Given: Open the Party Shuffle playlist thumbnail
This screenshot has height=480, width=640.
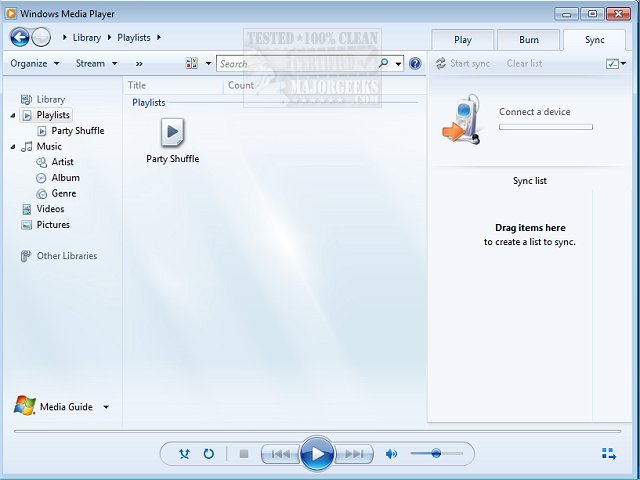Looking at the screenshot, I should [x=173, y=132].
